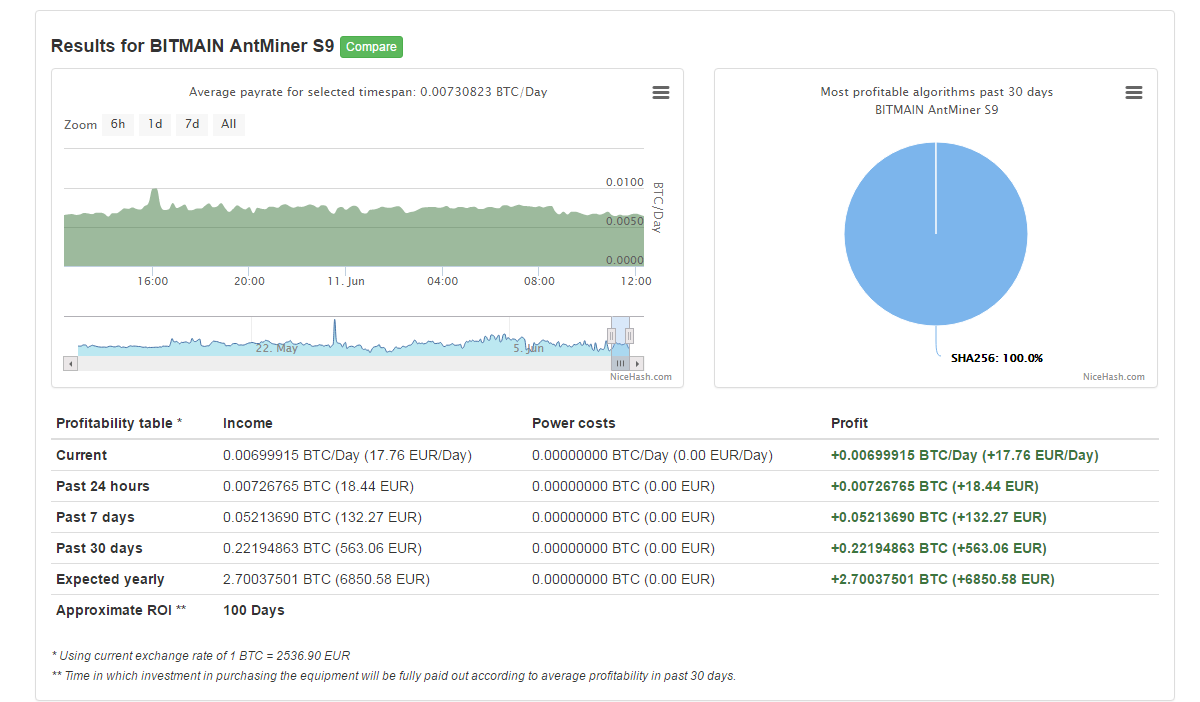
Task: Click the '16:00' x-axis label
Action: point(153,281)
